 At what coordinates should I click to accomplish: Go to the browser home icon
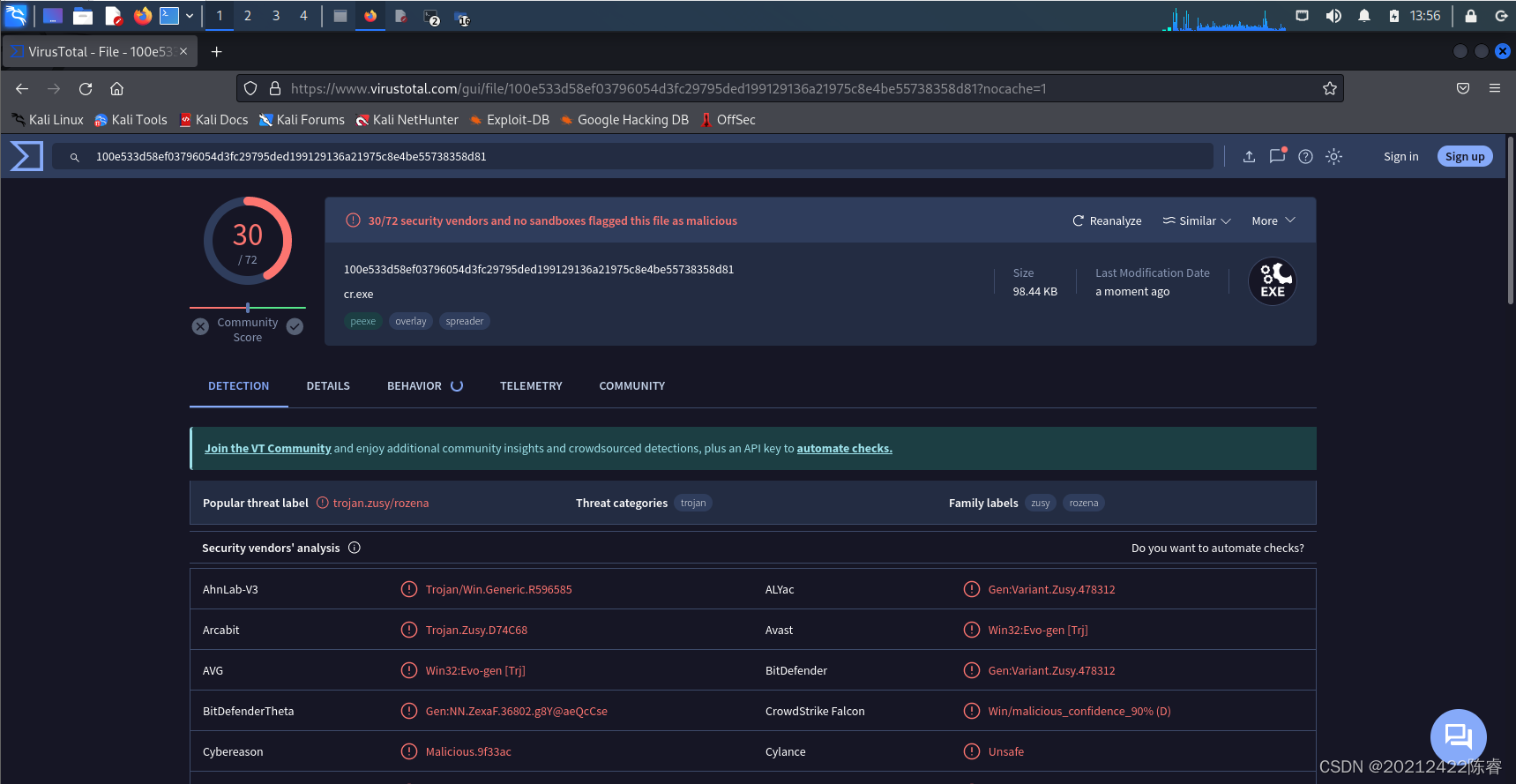pyautogui.click(x=116, y=88)
